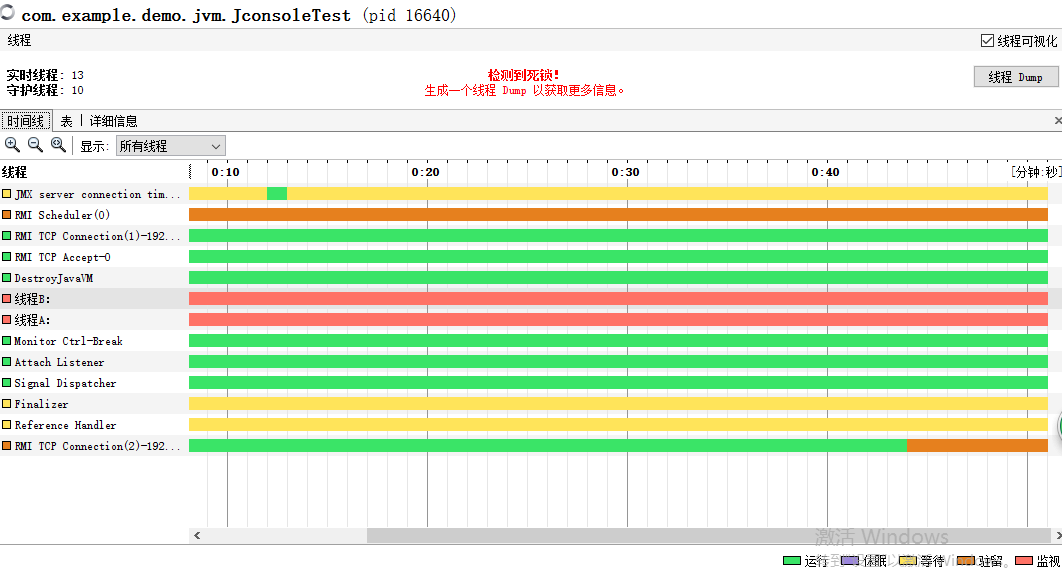Screen dimensions: 1062x576
Task: Click the com.example.demo.jvm.JconsoleTest title text
Action: [186, 15]
